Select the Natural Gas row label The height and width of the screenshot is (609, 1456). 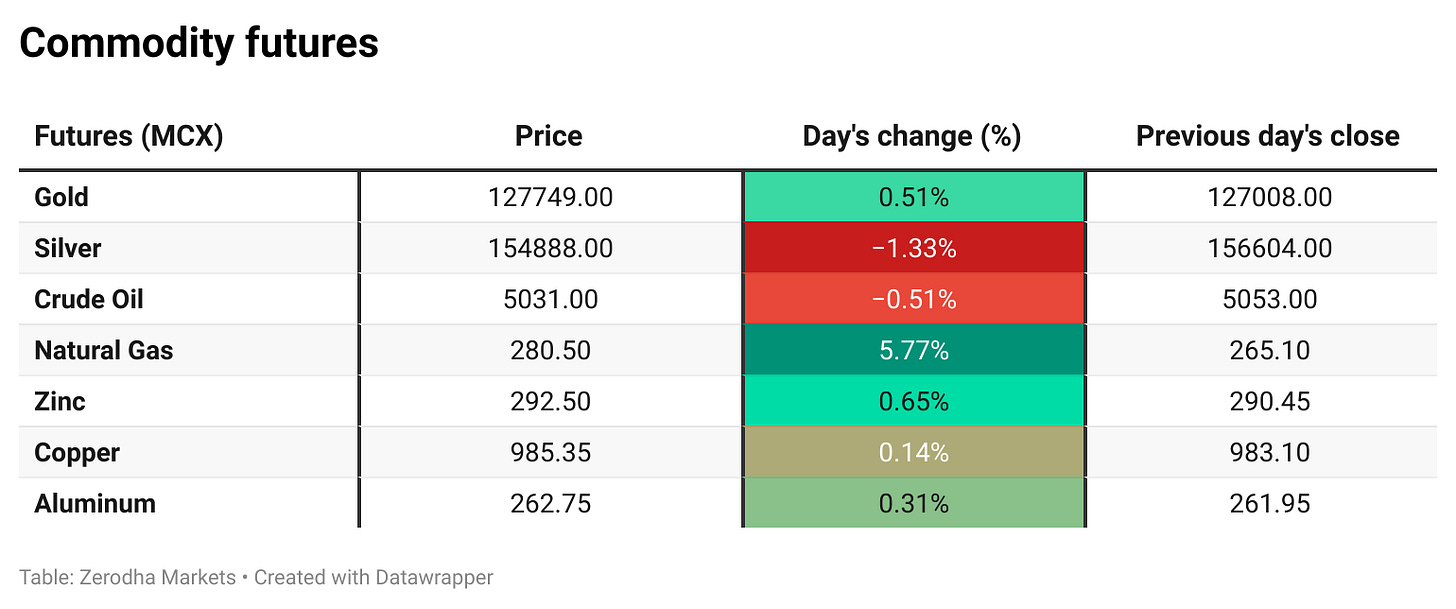click(103, 350)
